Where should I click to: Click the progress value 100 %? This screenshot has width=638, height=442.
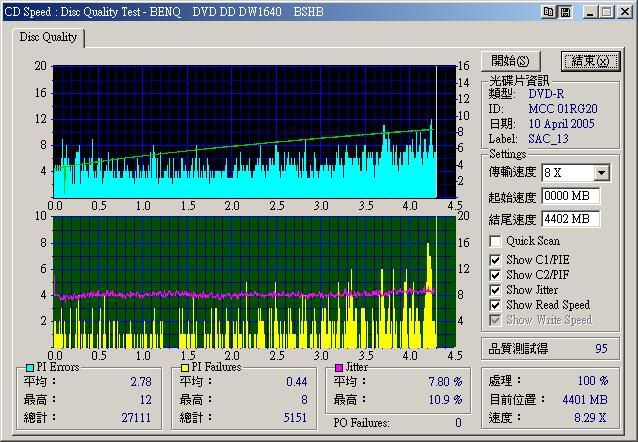[593, 381]
